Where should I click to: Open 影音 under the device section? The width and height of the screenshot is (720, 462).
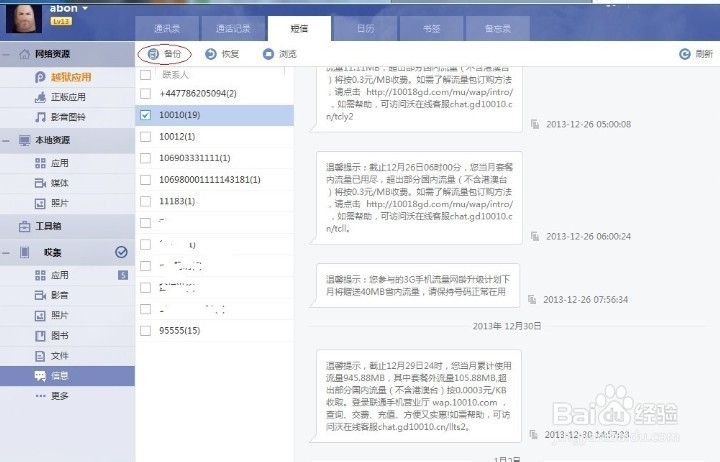tap(67, 295)
